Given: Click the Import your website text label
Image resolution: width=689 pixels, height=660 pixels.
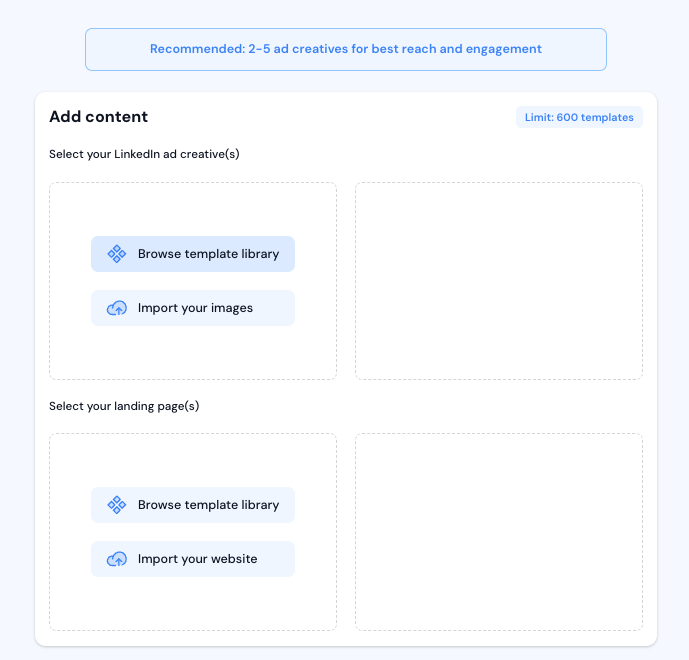Looking at the screenshot, I should point(197,559).
